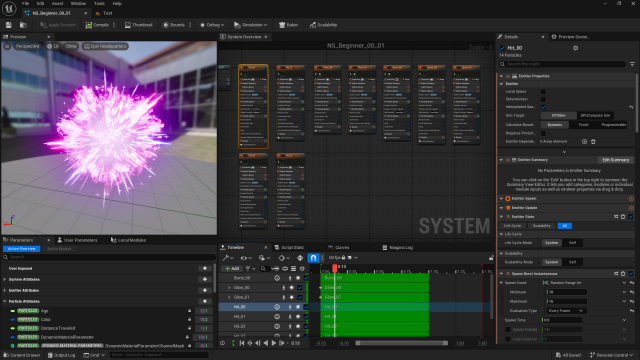Open the Scalability toolbar option
This screenshot has width=640, height=360.
pyautogui.click(x=323, y=25)
